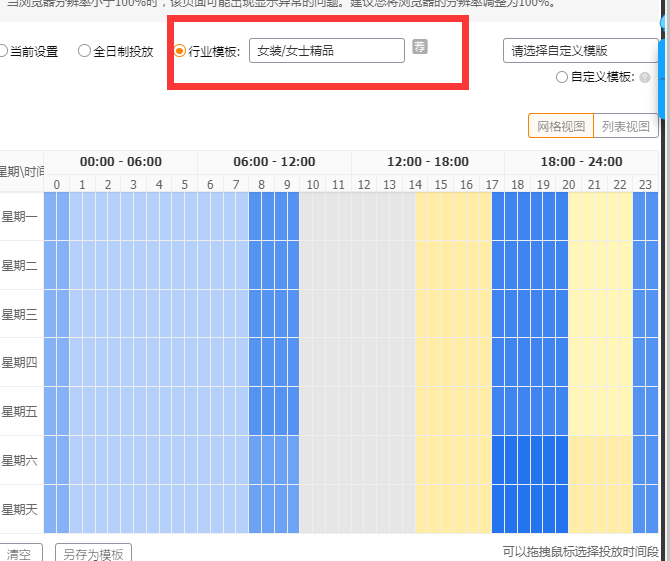Viewport: 670px width, 561px height.
Task: Open the 女装/女士精品 industry template dropdown
Action: coord(327,50)
